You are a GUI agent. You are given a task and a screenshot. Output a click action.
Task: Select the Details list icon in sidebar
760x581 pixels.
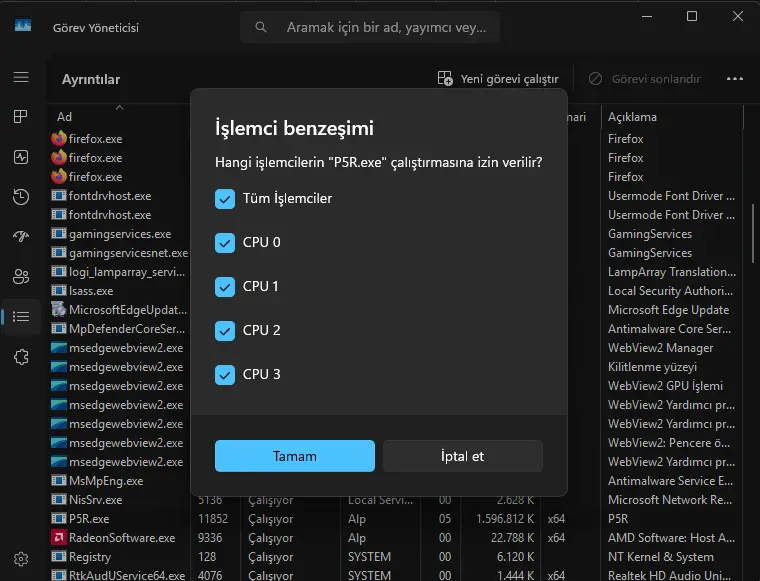[21, 317]
